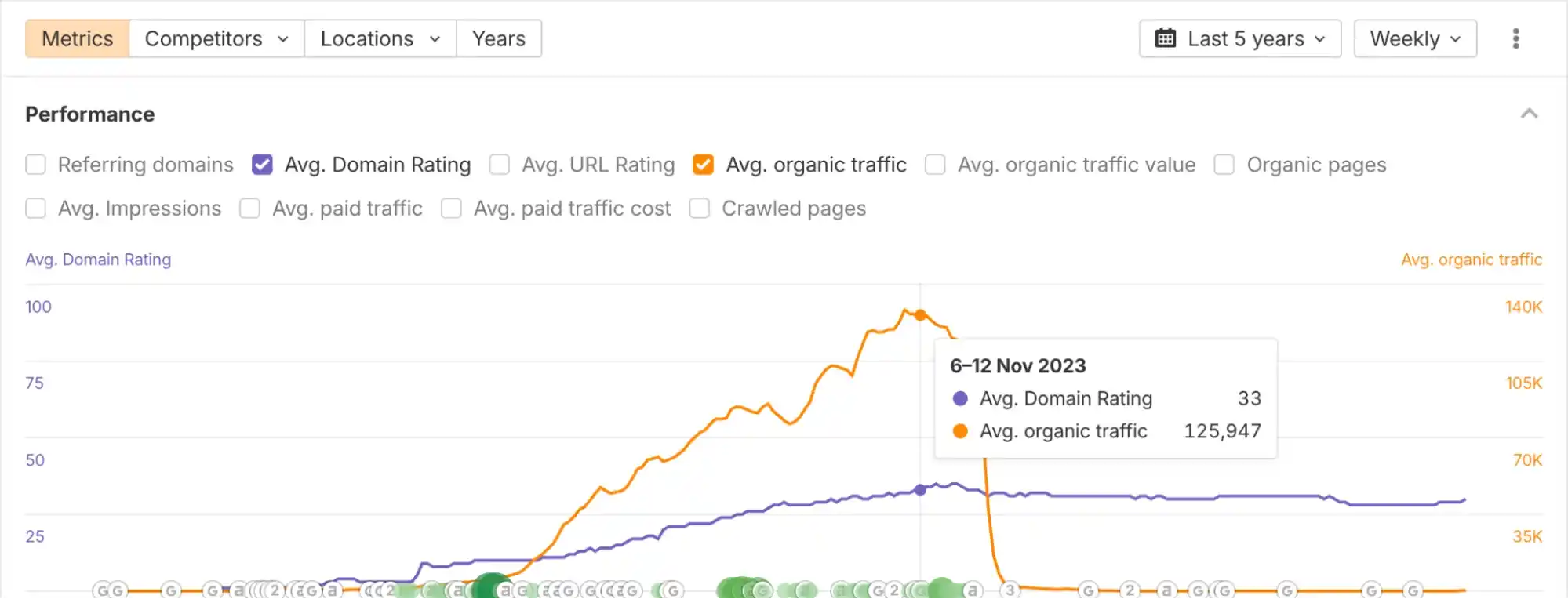Click purple Avg. Domain Rating legend dot
Screen dimensions: 1568x599
960,398
